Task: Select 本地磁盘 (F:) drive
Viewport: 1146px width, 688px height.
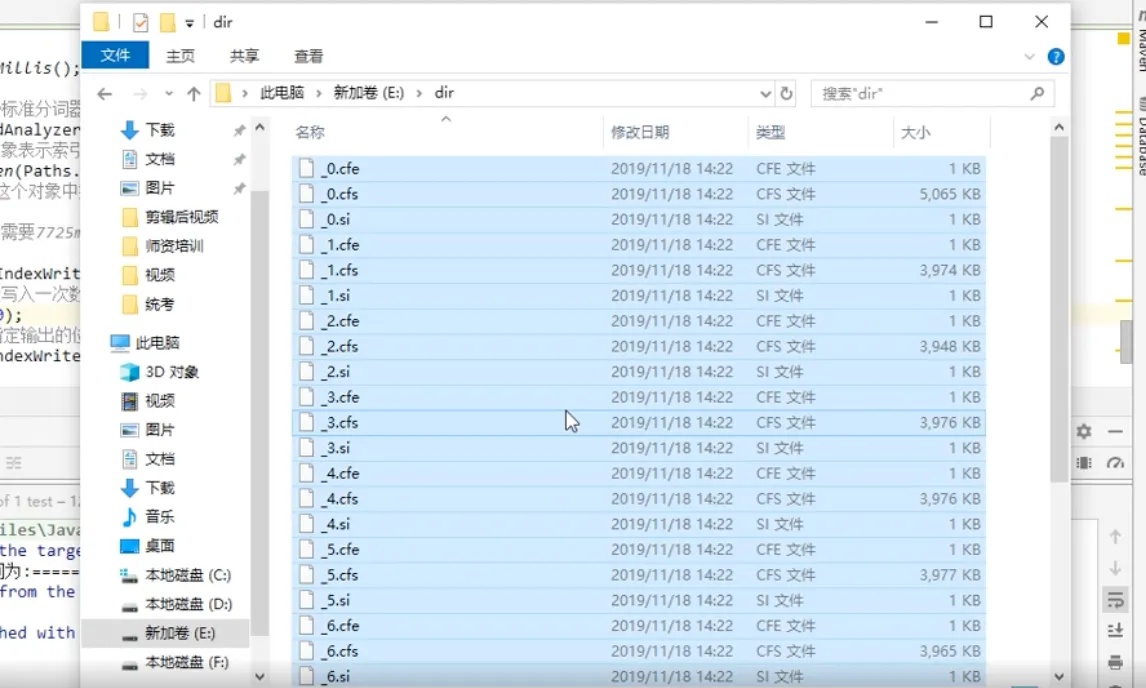Action: point(187,662)
